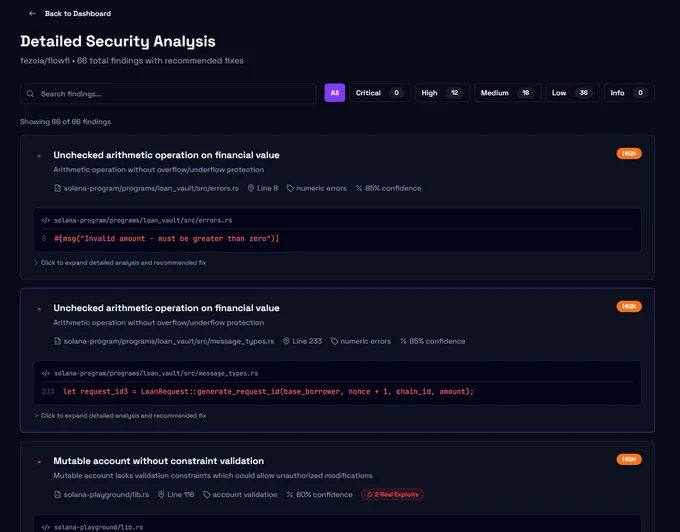680x532 pixels.
Task: Focus the Search findings input field
Action: (x=168, y=94)
